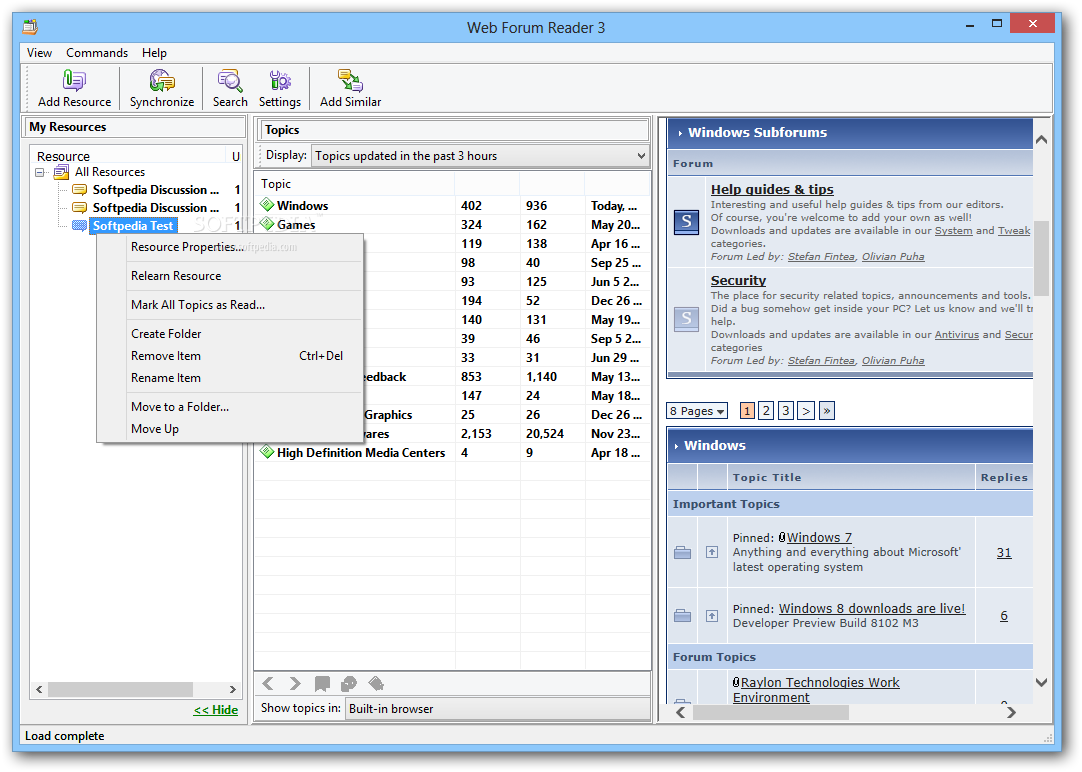Click the 31 replies link
This screenshot has height=772, width=1082.
click(x=1004, y=553)
